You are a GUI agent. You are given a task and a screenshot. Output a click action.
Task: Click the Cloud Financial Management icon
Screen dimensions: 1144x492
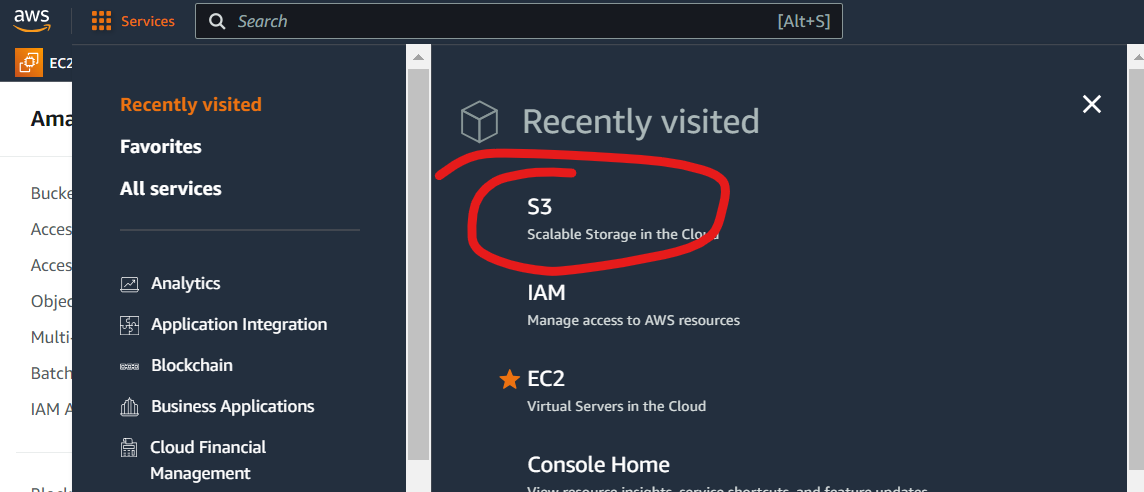pyautogui.click(x=129, y=448)
